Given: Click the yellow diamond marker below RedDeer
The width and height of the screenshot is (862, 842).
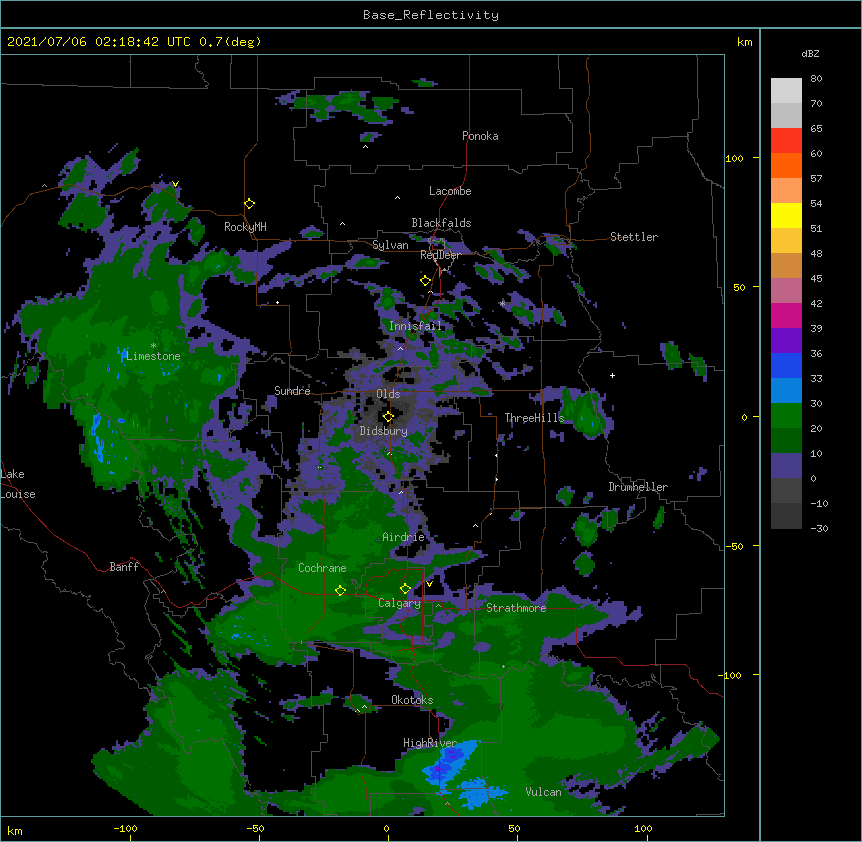Looking at the screenshot, I should [426, 281].
